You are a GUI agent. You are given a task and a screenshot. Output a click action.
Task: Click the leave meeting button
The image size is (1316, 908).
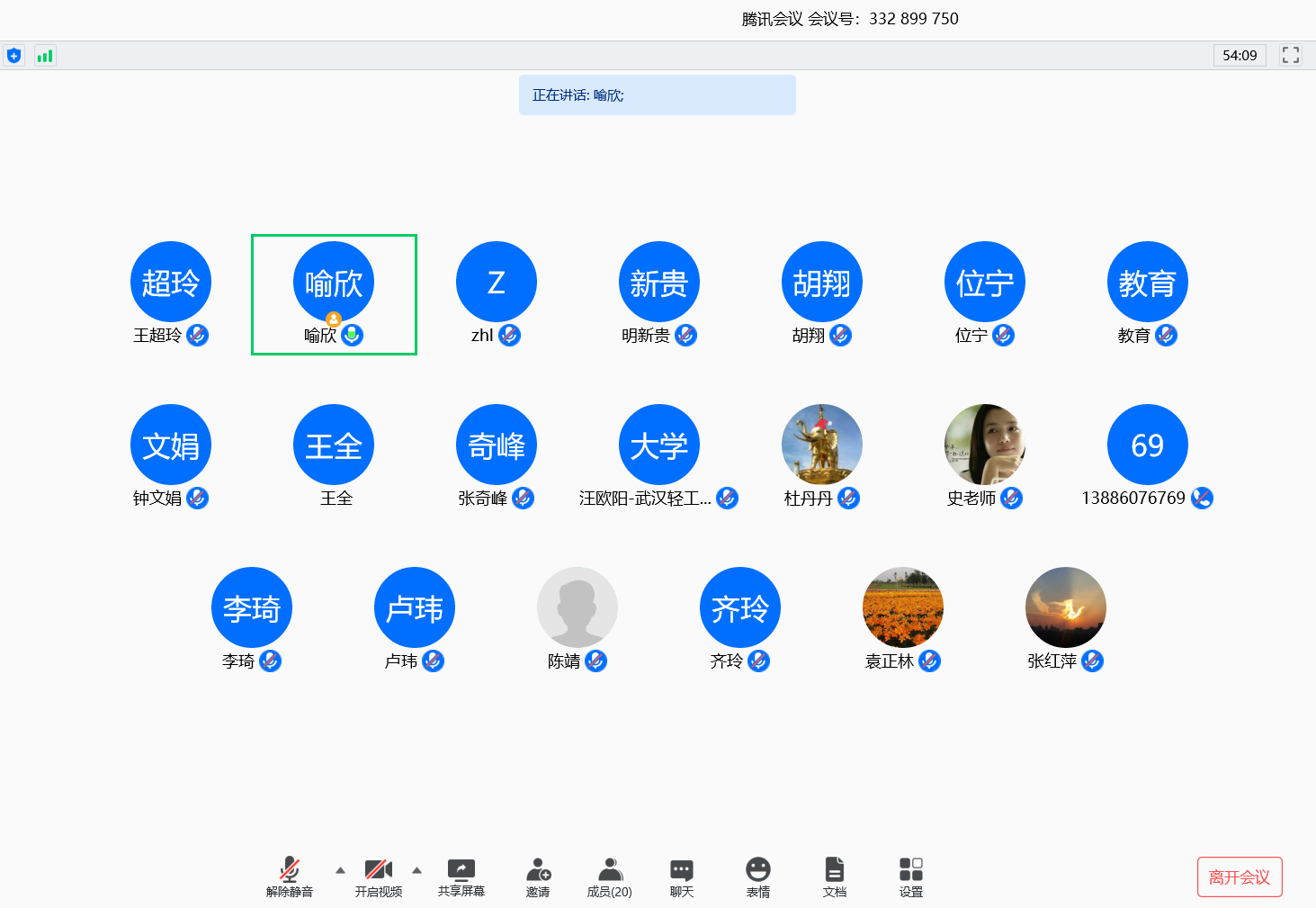[x=1239, y=877]
